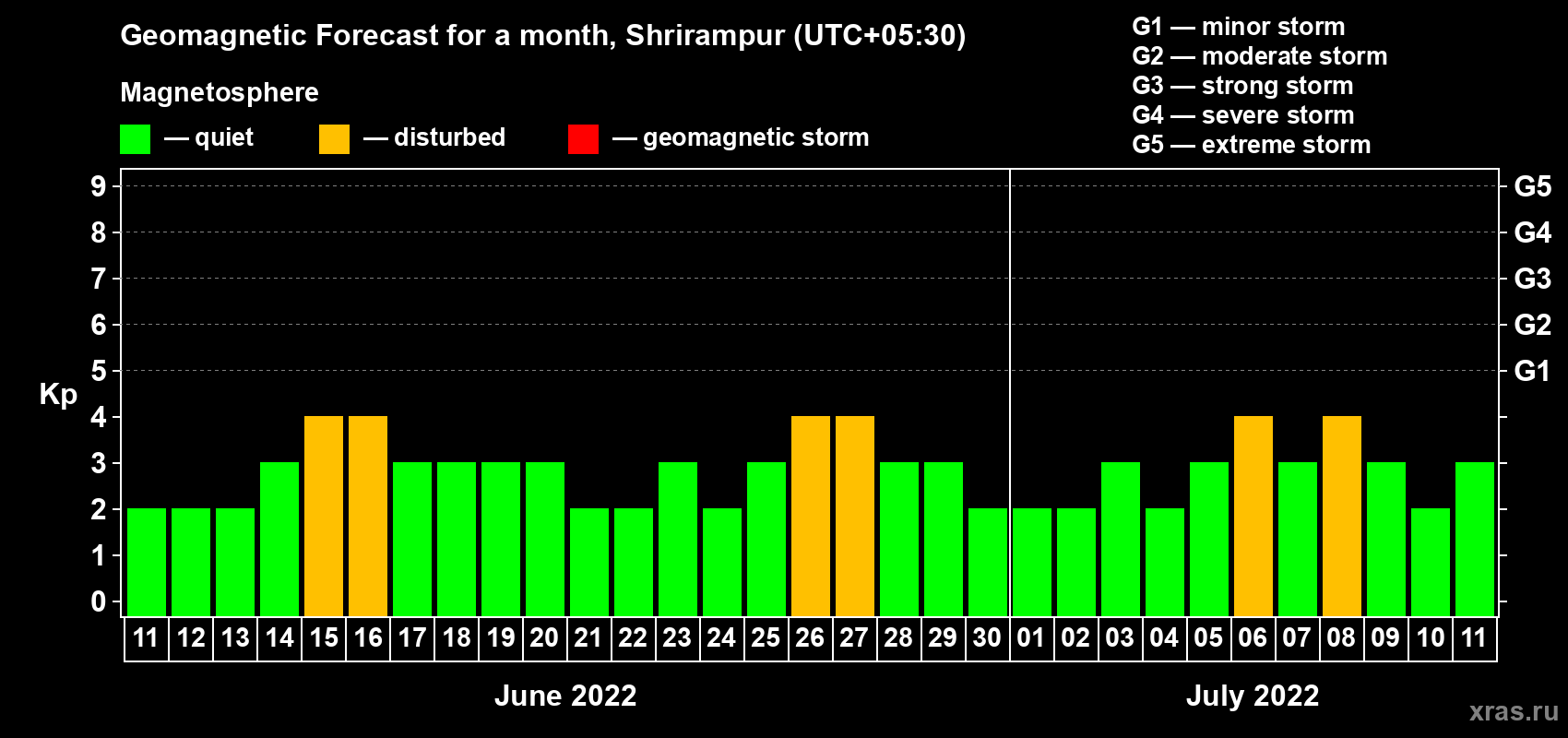The width and height of the screenshot is (1568, 738).
Task: Click the Kp value 5 axis label
Action: click(99, 371)
